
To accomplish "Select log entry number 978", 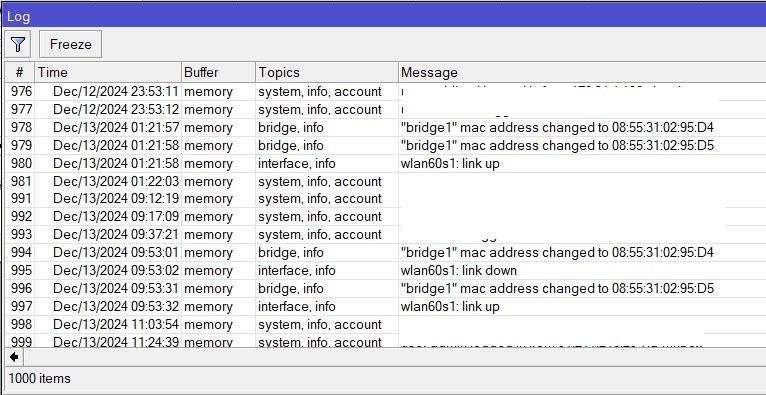I will pos(385,128).
